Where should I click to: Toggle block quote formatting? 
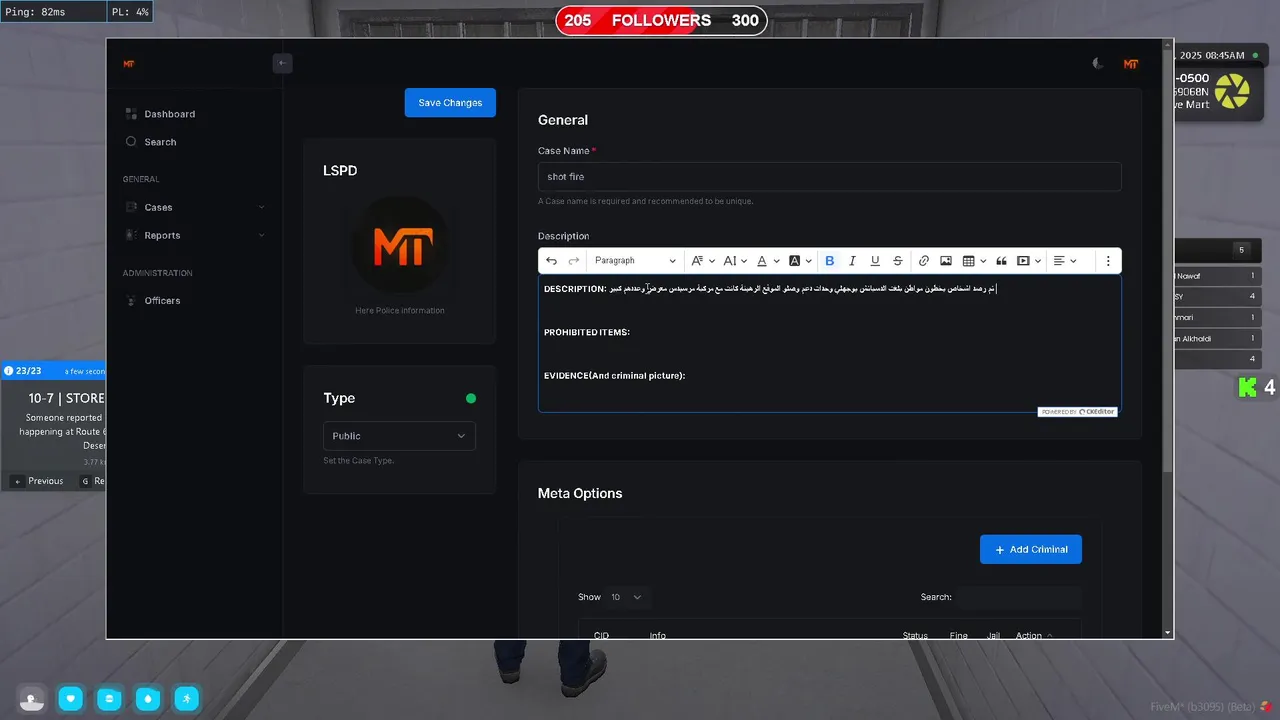pyautogui.click(x=1001, y=261)
